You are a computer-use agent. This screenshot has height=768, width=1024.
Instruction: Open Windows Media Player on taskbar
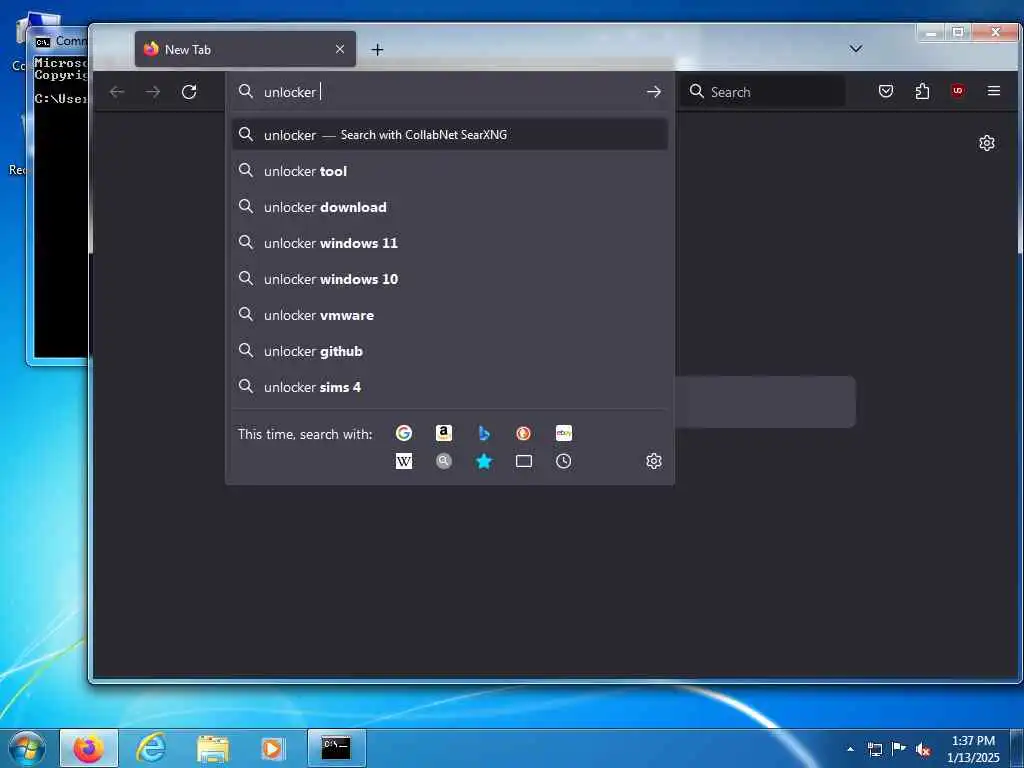pyautogui.click(x=272, y=748)
